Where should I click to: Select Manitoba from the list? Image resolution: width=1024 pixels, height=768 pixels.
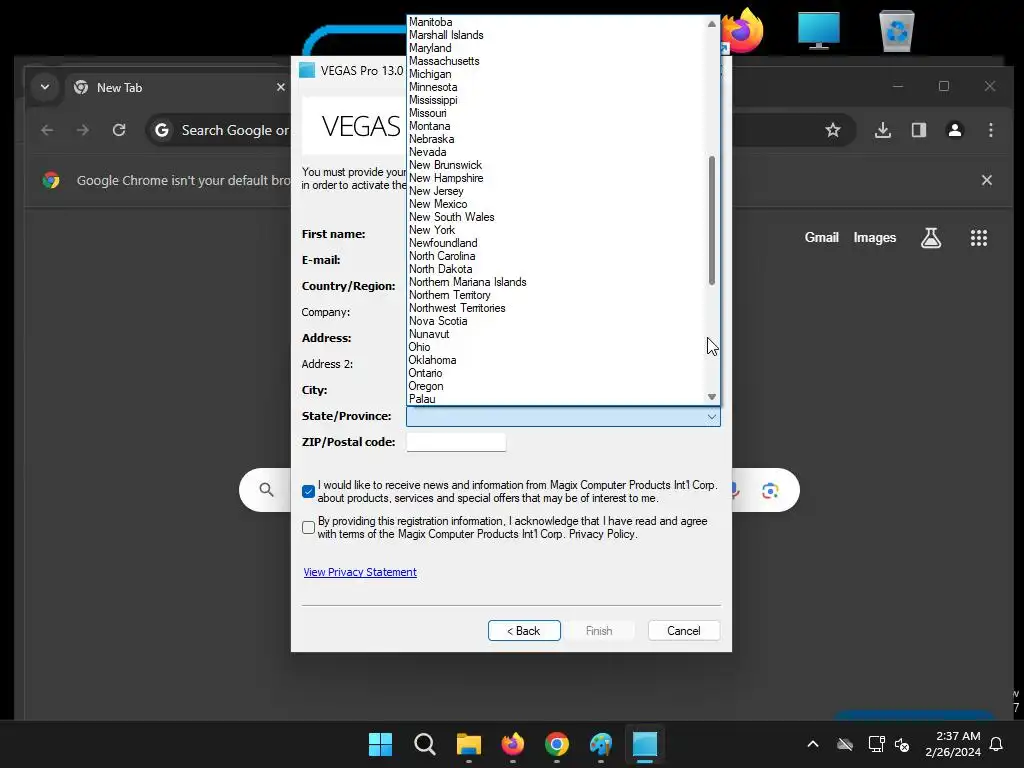coord(431,22)
